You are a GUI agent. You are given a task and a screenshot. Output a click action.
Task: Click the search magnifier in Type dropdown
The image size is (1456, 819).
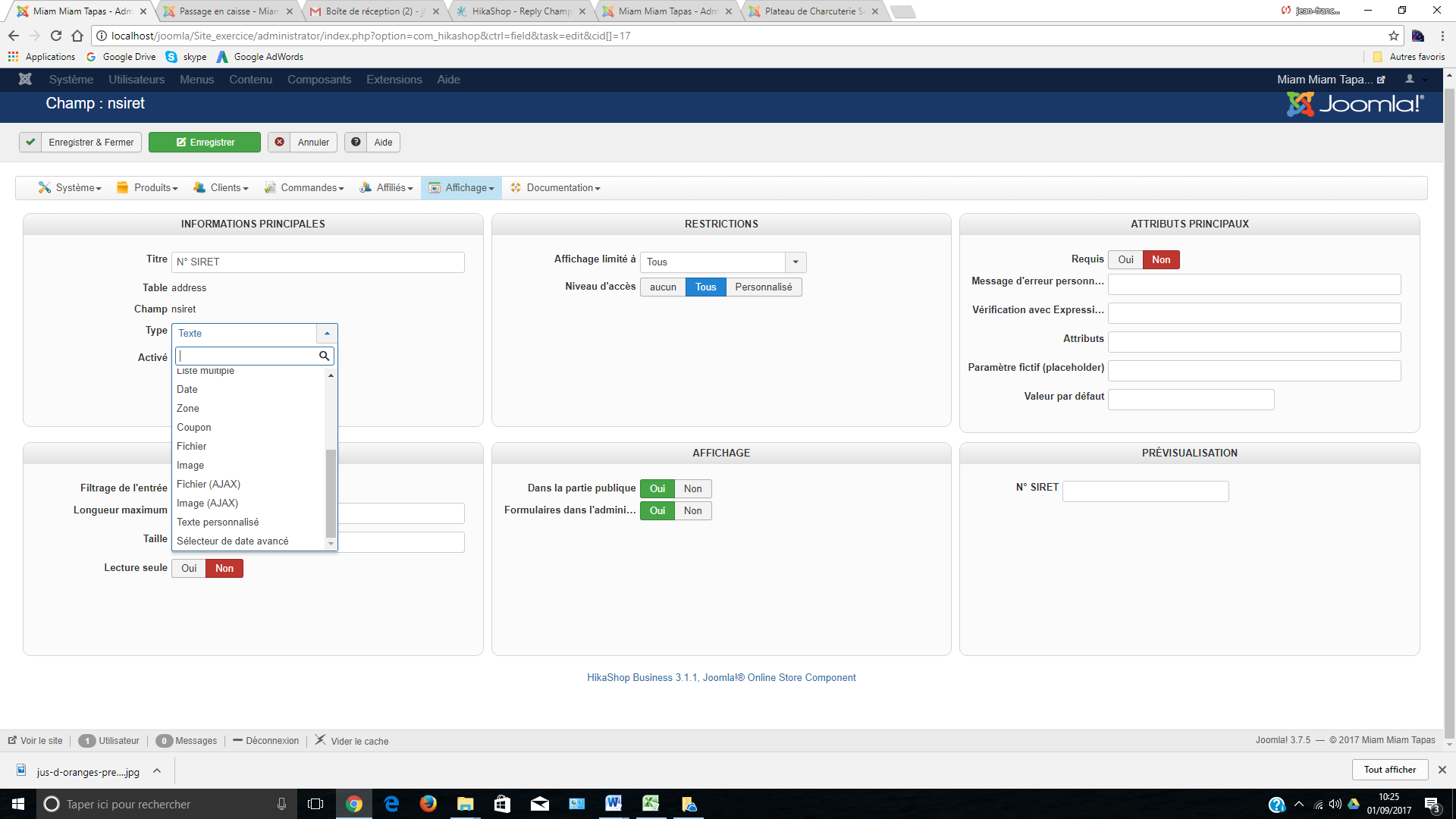pos(324,356)
